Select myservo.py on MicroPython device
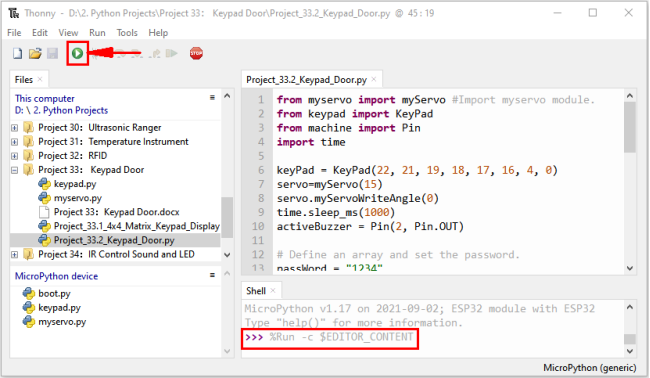650x378 pixels. coord(62,322)
